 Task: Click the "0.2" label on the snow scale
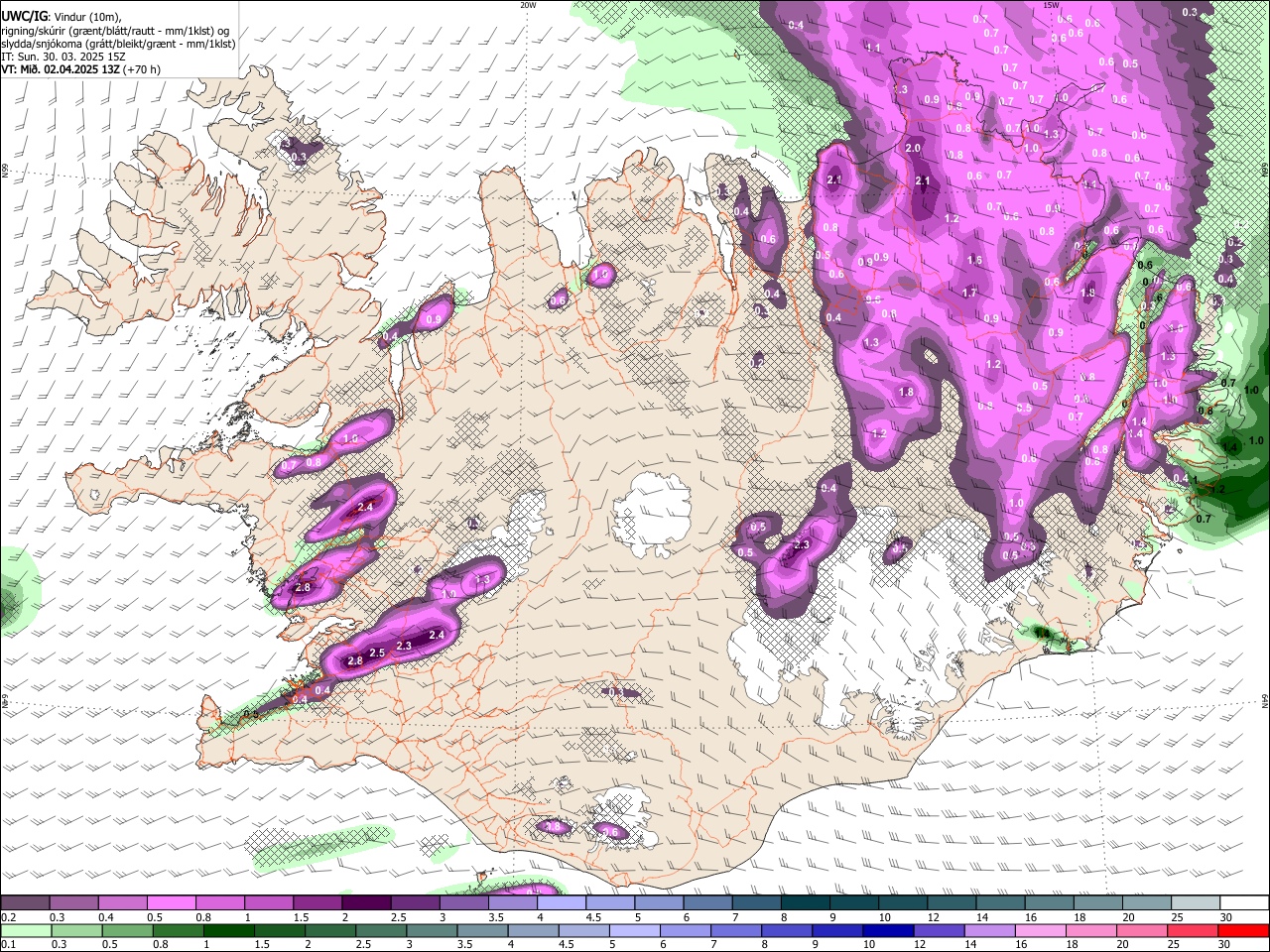tap(8, 917)
